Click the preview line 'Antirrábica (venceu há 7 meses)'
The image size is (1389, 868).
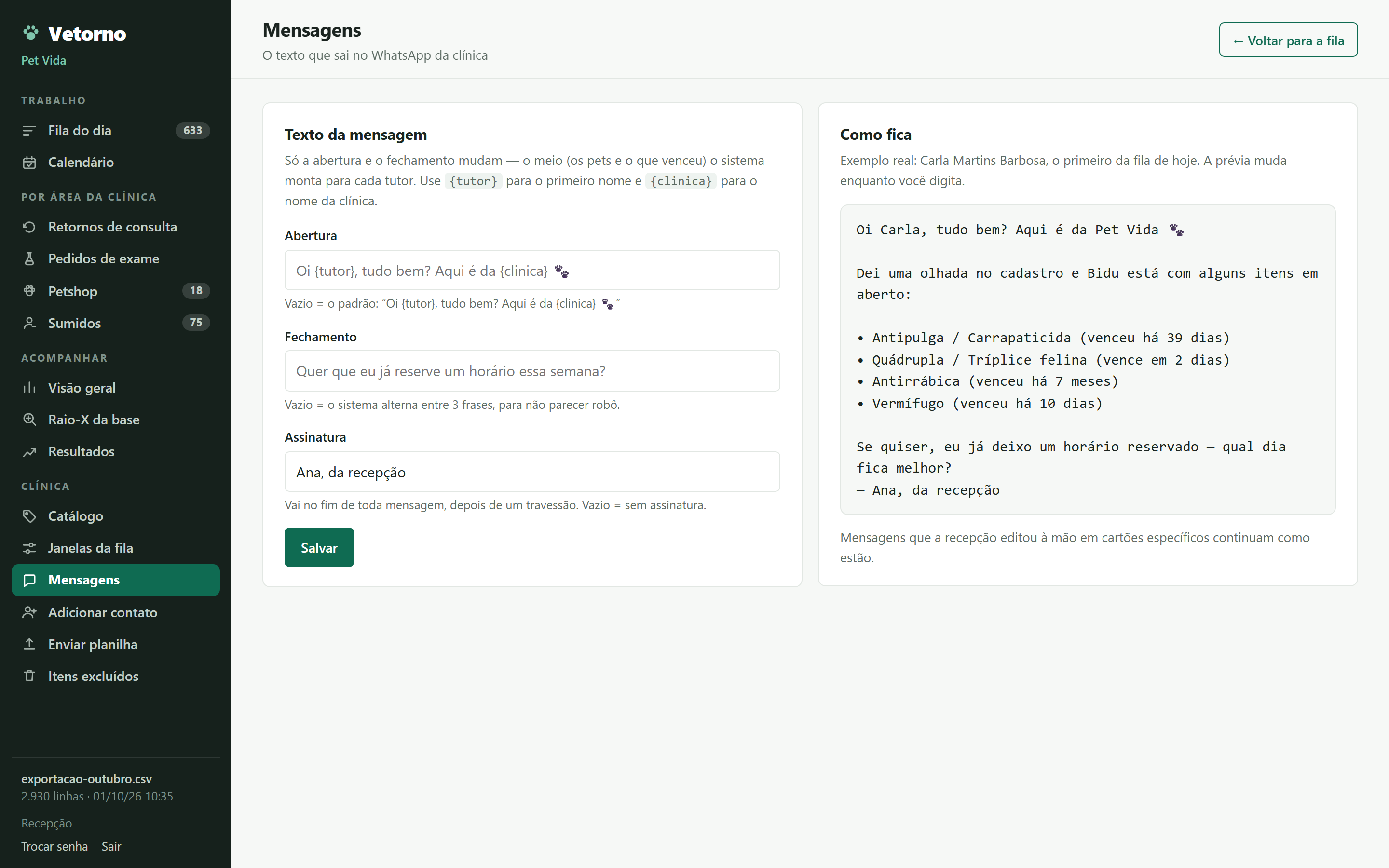point(988,382)
